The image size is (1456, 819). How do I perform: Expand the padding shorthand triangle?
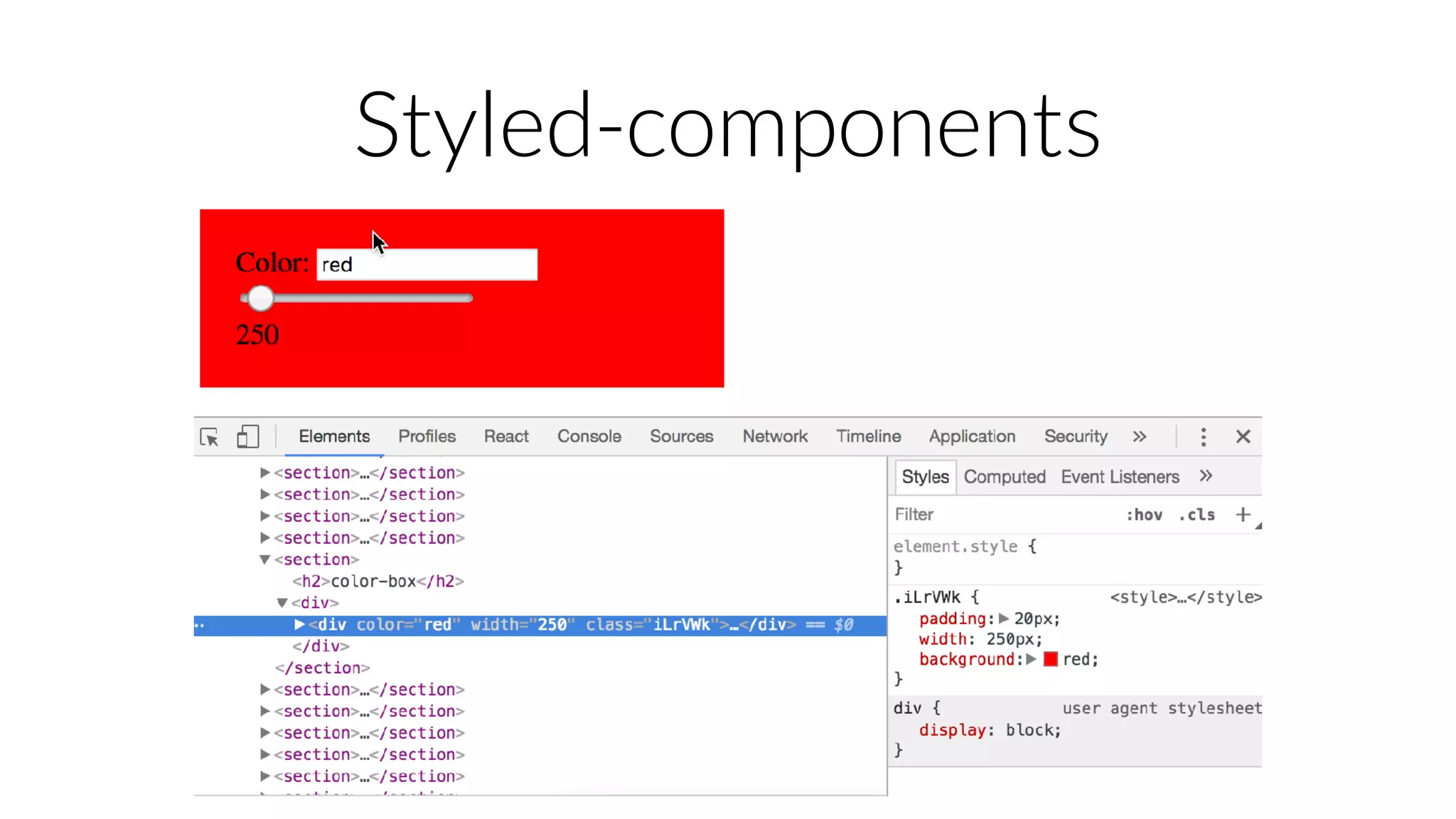pos(1004,619)
